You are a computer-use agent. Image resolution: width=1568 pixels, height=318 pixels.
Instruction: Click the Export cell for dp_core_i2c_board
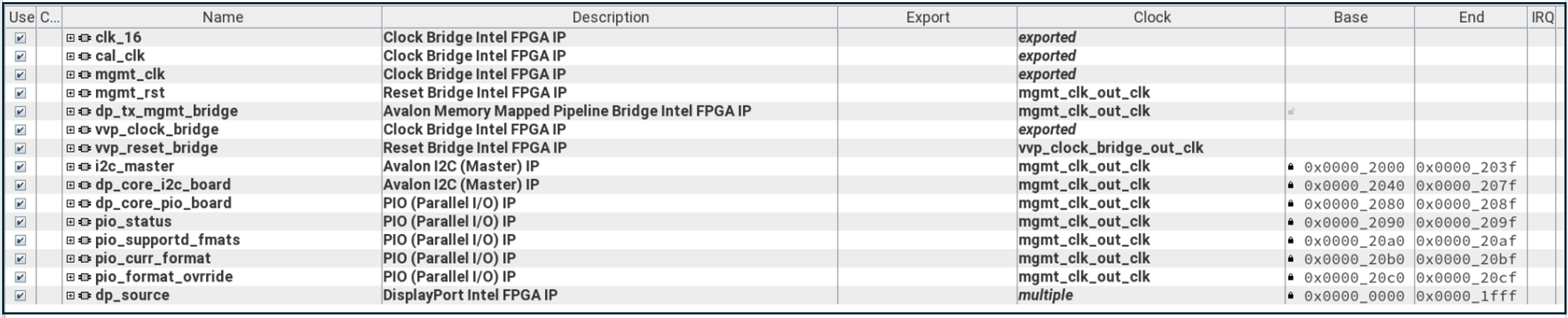pyautogui.click(x=927, y=185)
